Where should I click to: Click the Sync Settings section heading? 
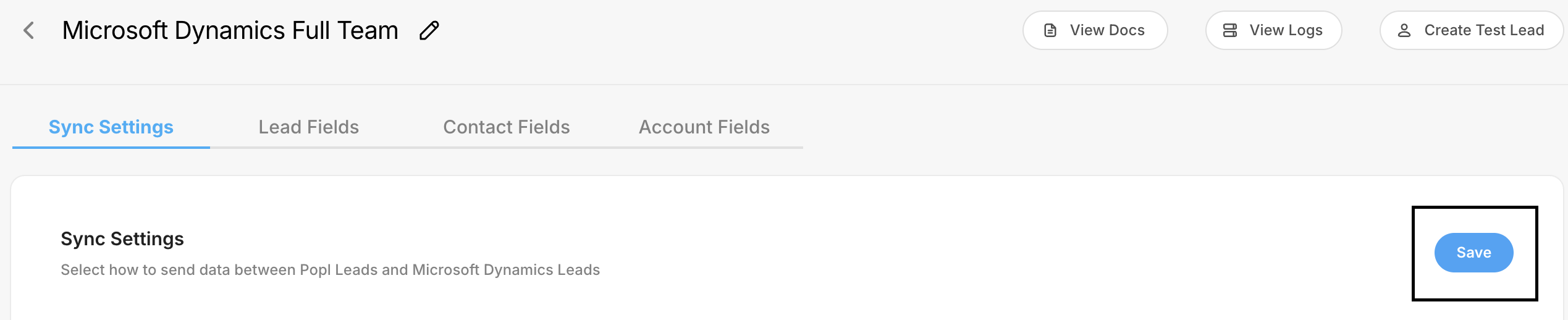[x=122, y=239]
